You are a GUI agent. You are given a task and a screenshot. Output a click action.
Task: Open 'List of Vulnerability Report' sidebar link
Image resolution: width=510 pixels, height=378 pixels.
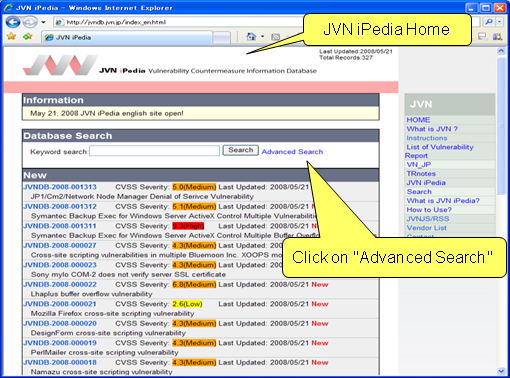439,151
